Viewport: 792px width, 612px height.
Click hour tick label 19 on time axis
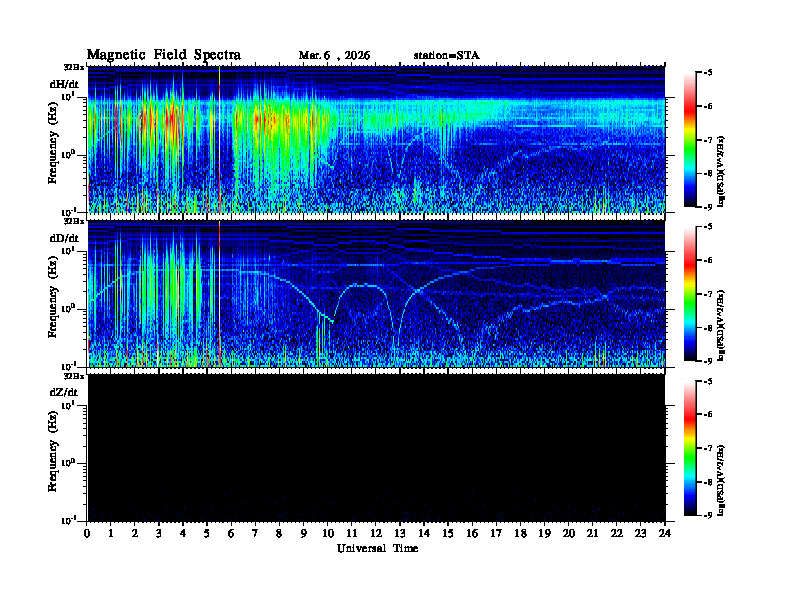(544, 534)
